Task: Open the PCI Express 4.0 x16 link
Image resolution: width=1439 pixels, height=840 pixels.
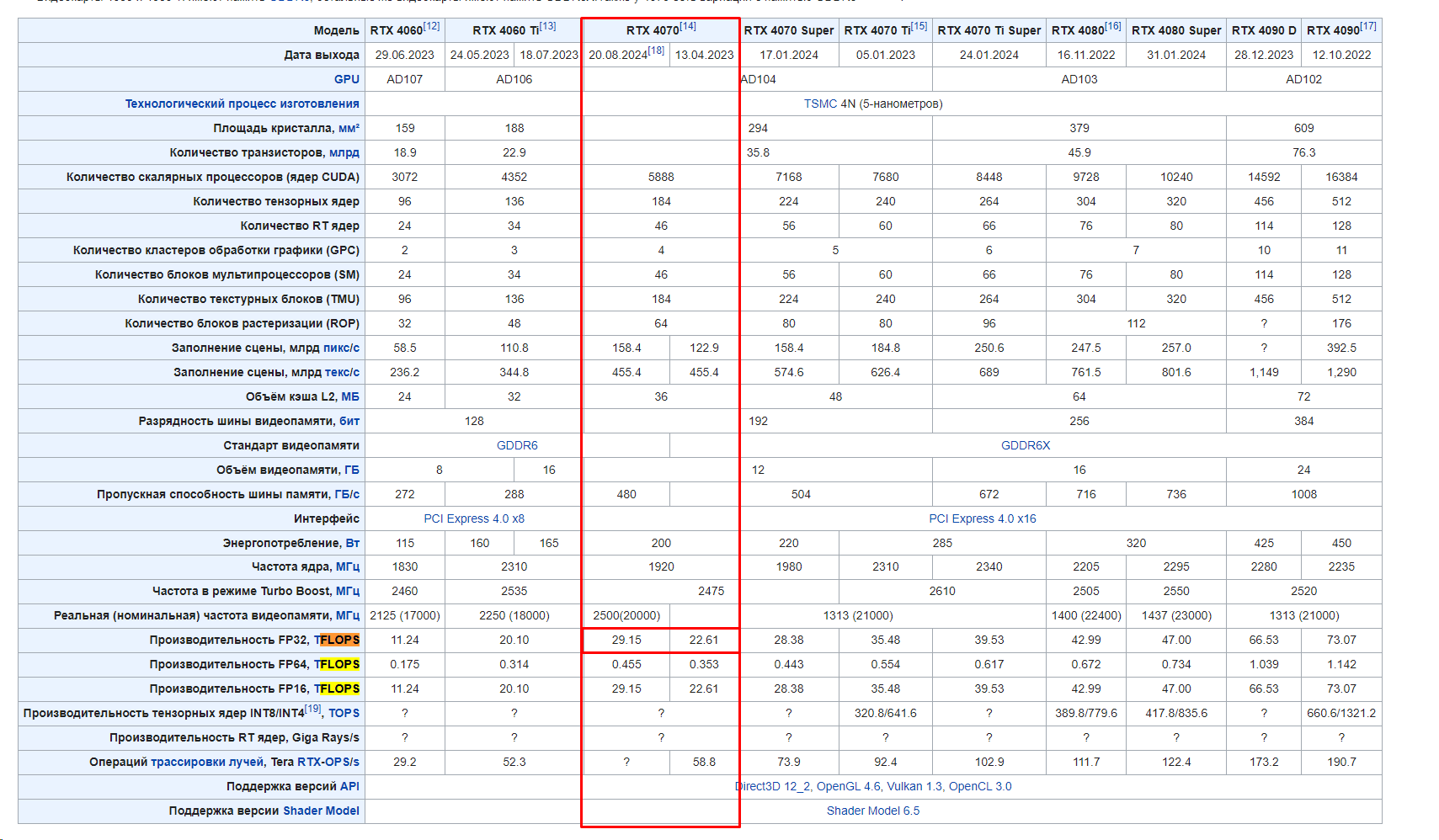Action: click(x=983, y=518)
